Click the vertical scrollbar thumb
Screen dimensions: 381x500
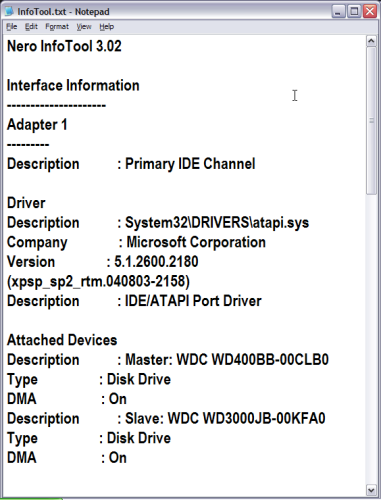coord(371,120)
